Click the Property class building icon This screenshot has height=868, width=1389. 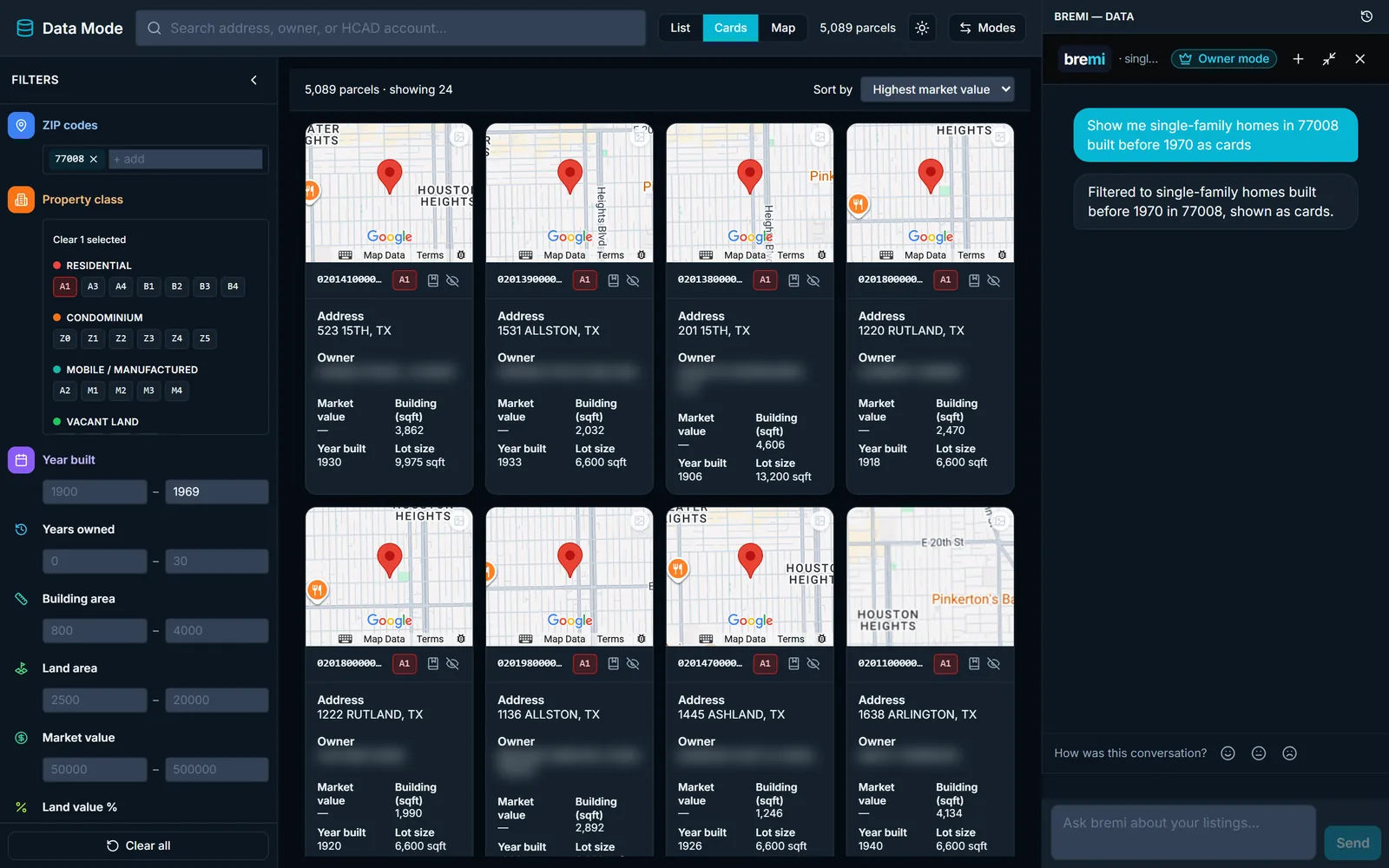pos(21,200)
